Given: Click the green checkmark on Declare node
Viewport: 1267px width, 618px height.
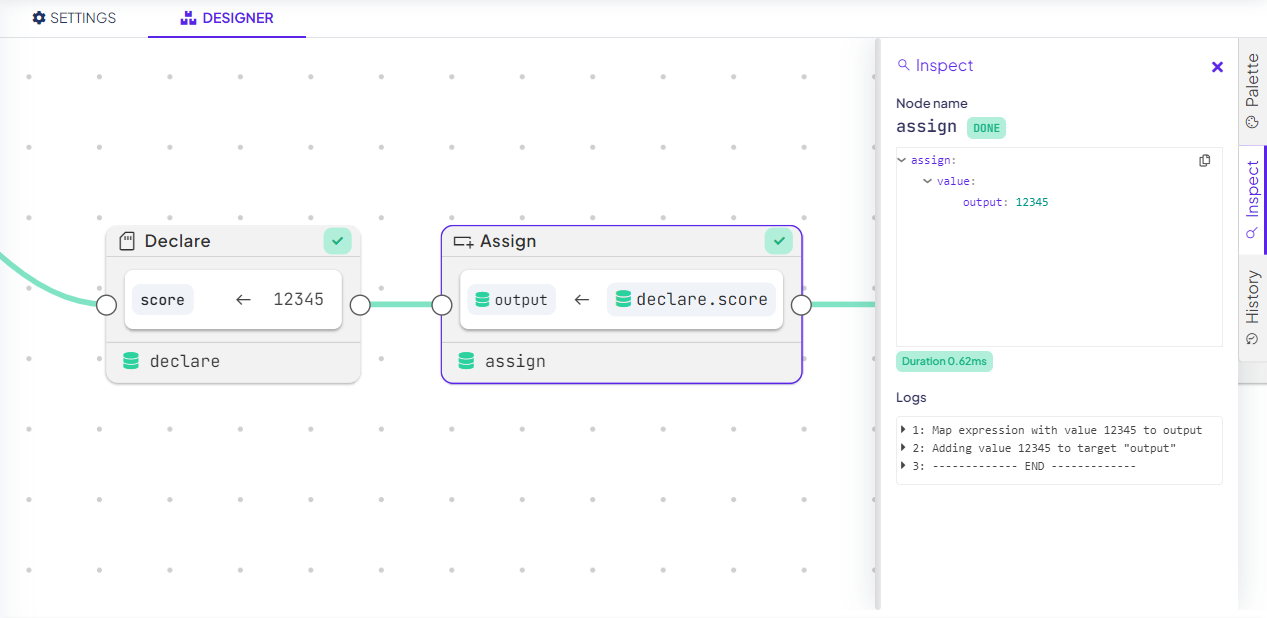Looking at the screenshot, I should (x=337, y=241).
